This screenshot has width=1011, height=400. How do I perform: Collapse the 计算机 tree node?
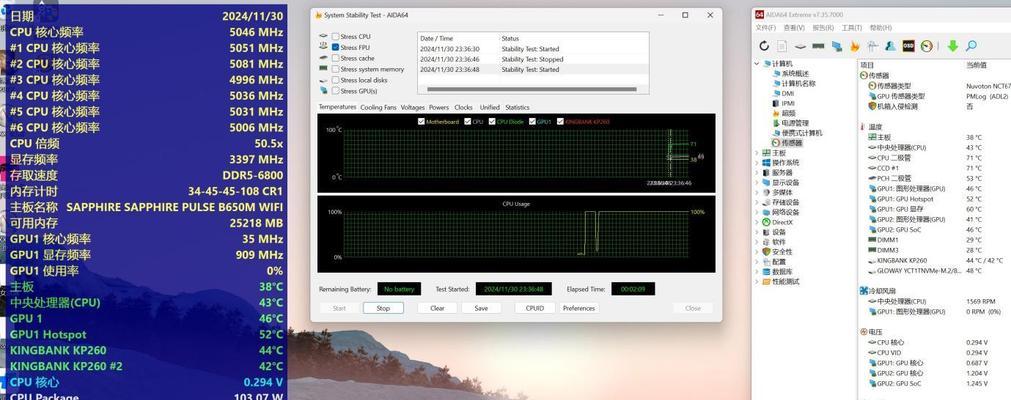click(x=757, y=64)
